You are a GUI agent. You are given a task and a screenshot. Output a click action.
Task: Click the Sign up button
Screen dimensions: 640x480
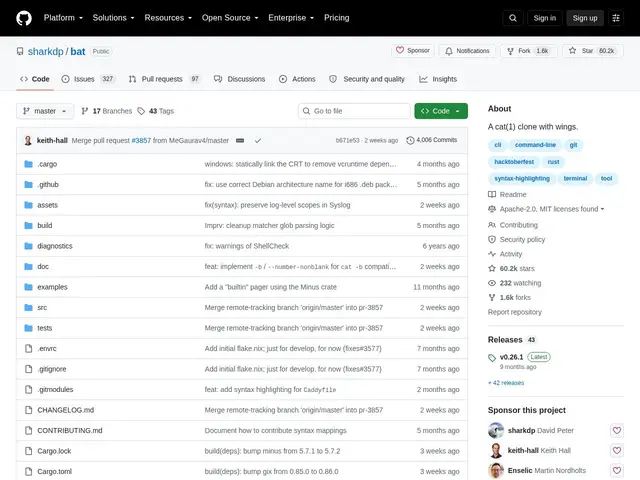585,18
